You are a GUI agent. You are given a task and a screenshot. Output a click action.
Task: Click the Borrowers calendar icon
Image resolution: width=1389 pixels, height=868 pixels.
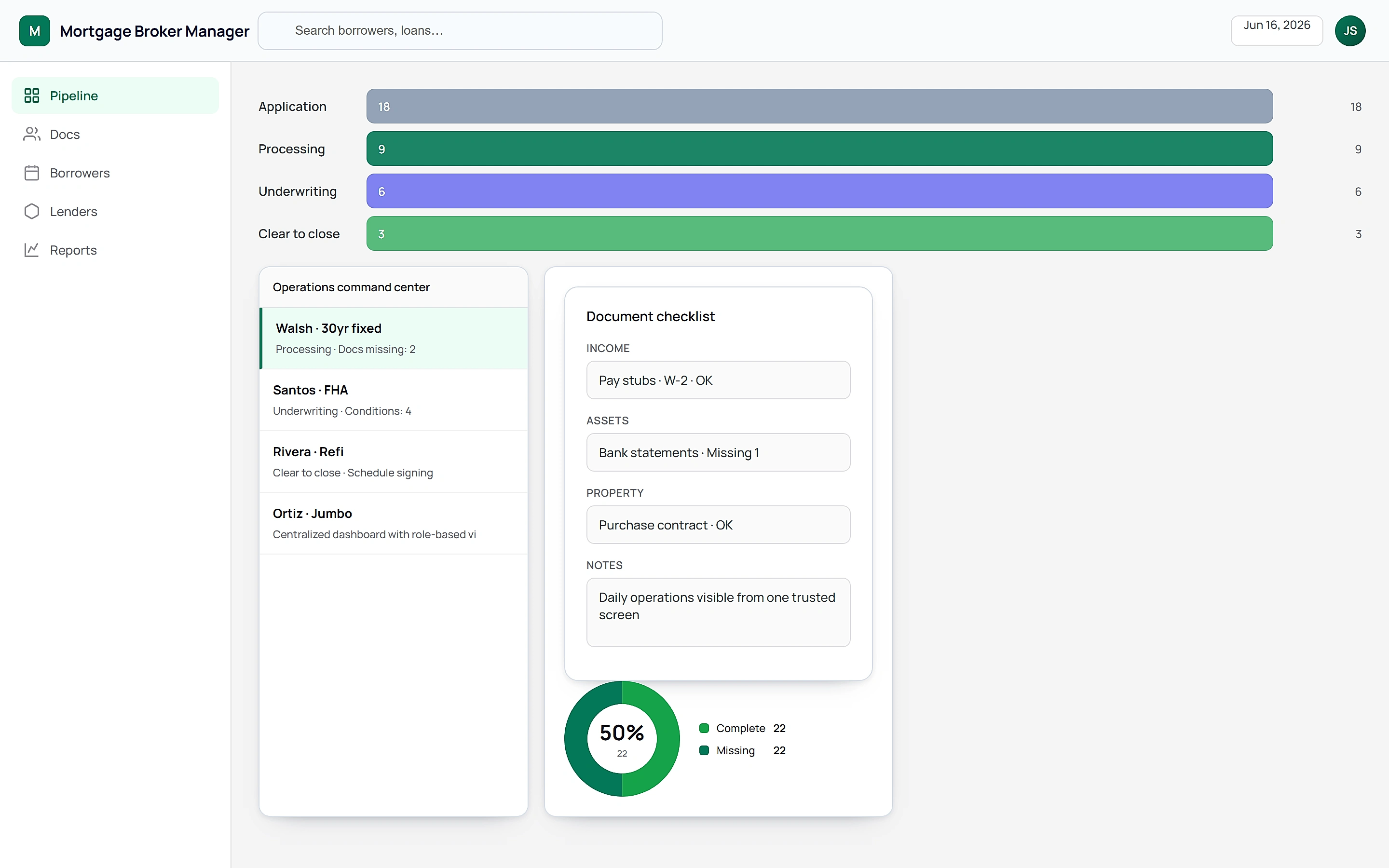(x=31, y=173)
